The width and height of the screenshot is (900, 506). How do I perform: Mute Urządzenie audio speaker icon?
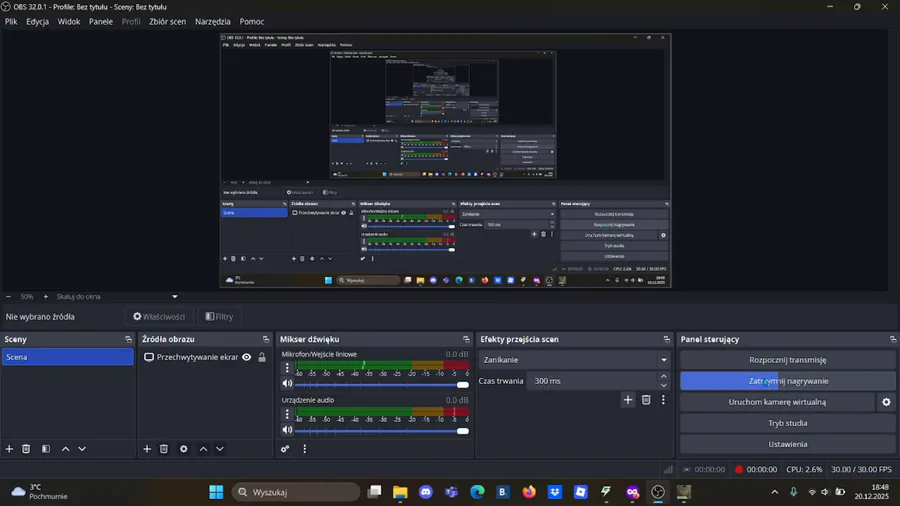point(288,430)
